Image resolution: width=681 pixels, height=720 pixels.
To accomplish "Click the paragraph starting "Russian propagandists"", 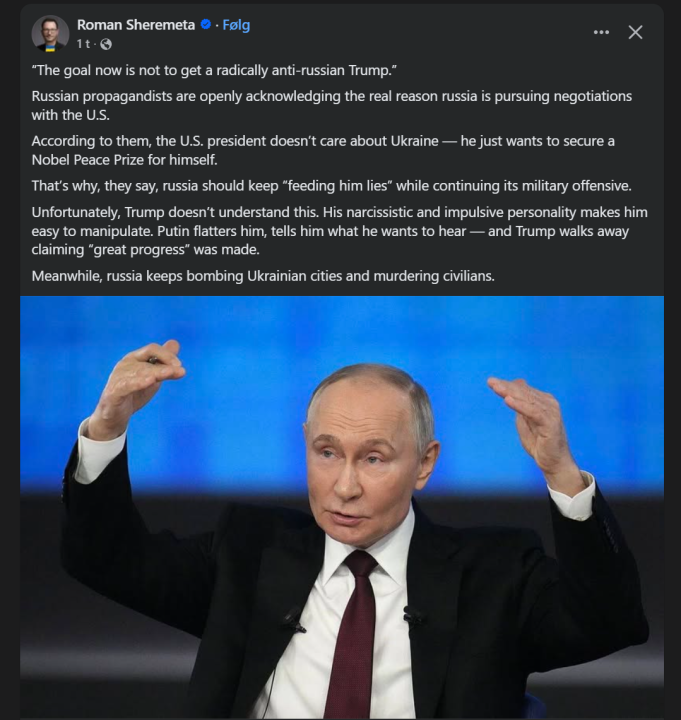I will (330, 105).
